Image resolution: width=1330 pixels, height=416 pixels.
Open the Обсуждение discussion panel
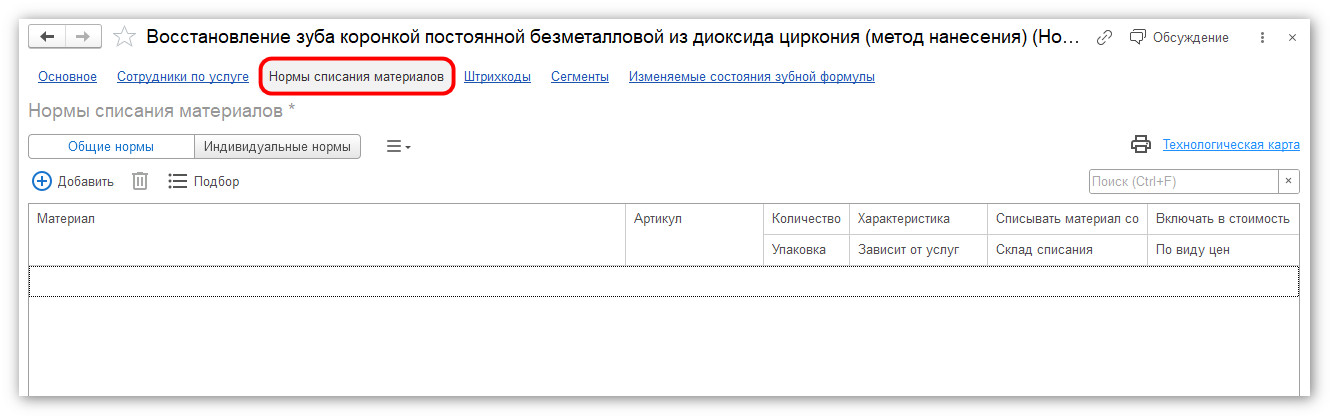[1179, 37]
